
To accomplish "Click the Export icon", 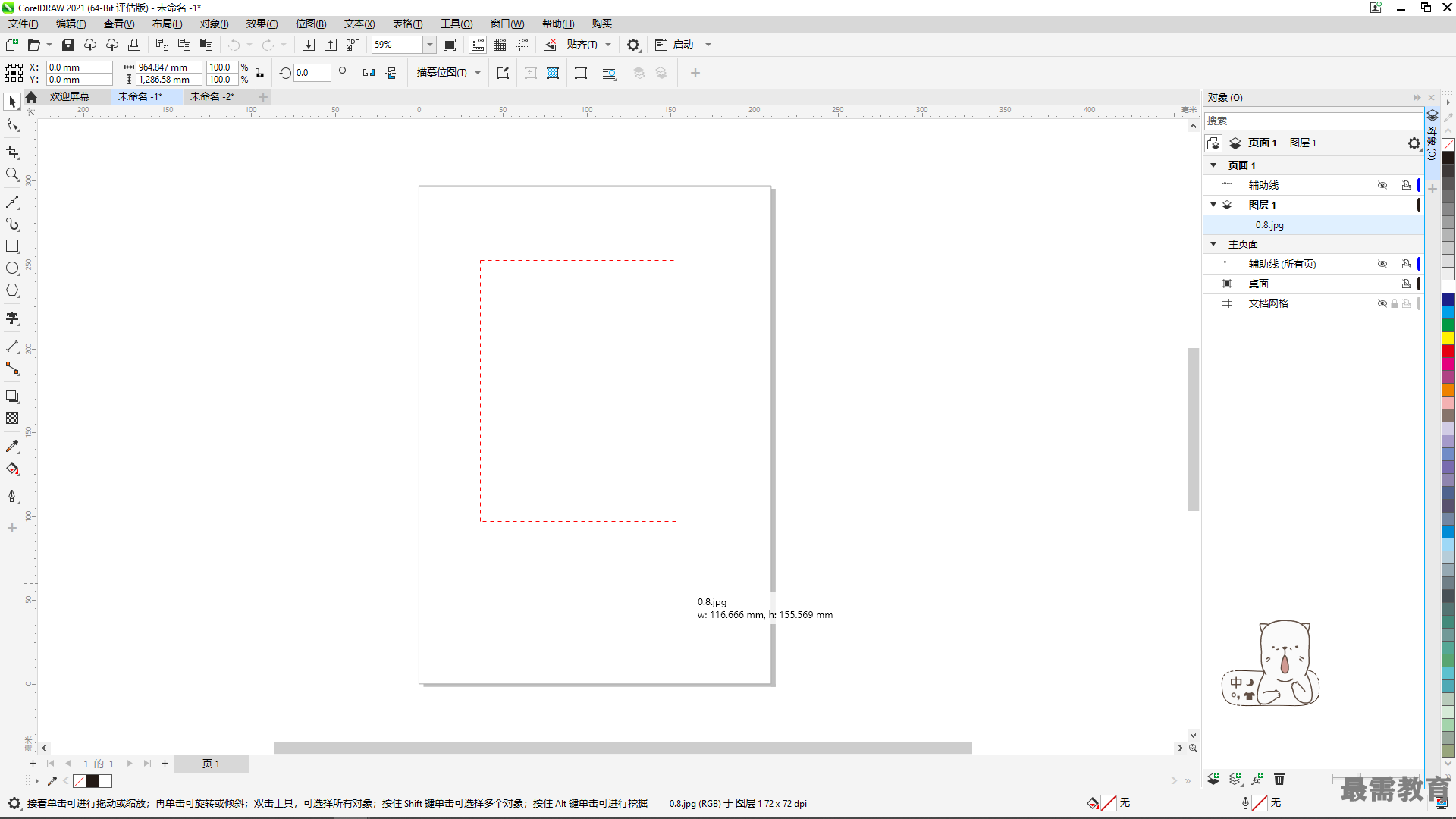I will point(331,45).
